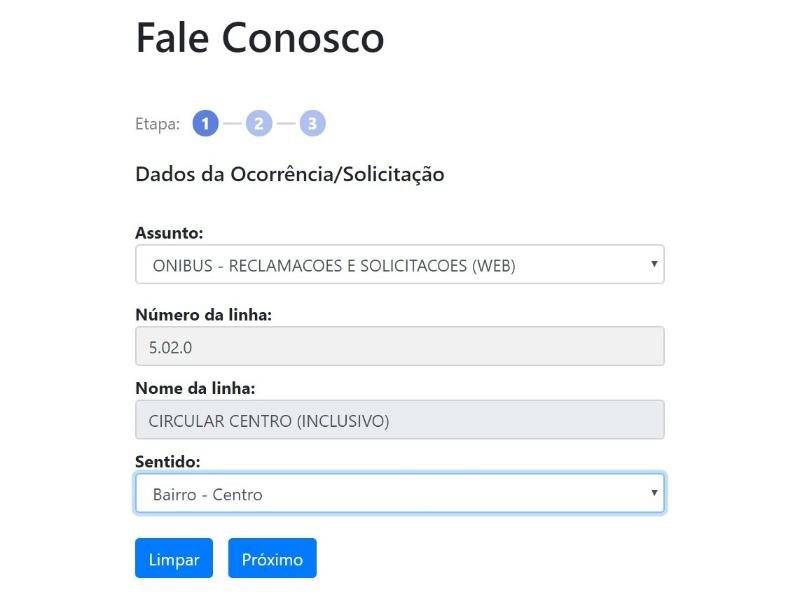800x599 pixels.
Task: Click the Dados da Ocorrência/Solicitação heading
Action: point(290,173)
